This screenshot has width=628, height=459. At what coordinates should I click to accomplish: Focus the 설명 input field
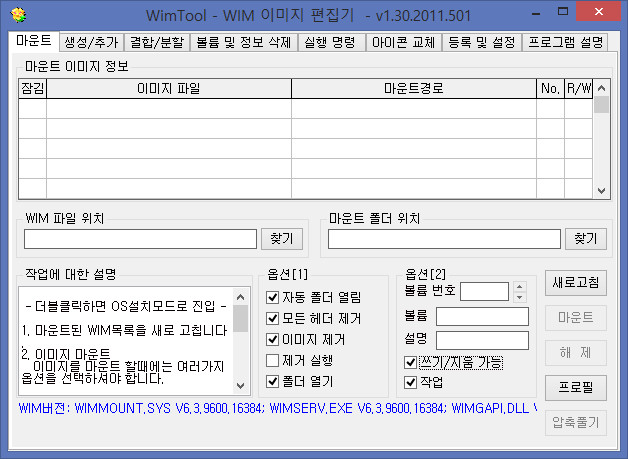pos(482,341)
